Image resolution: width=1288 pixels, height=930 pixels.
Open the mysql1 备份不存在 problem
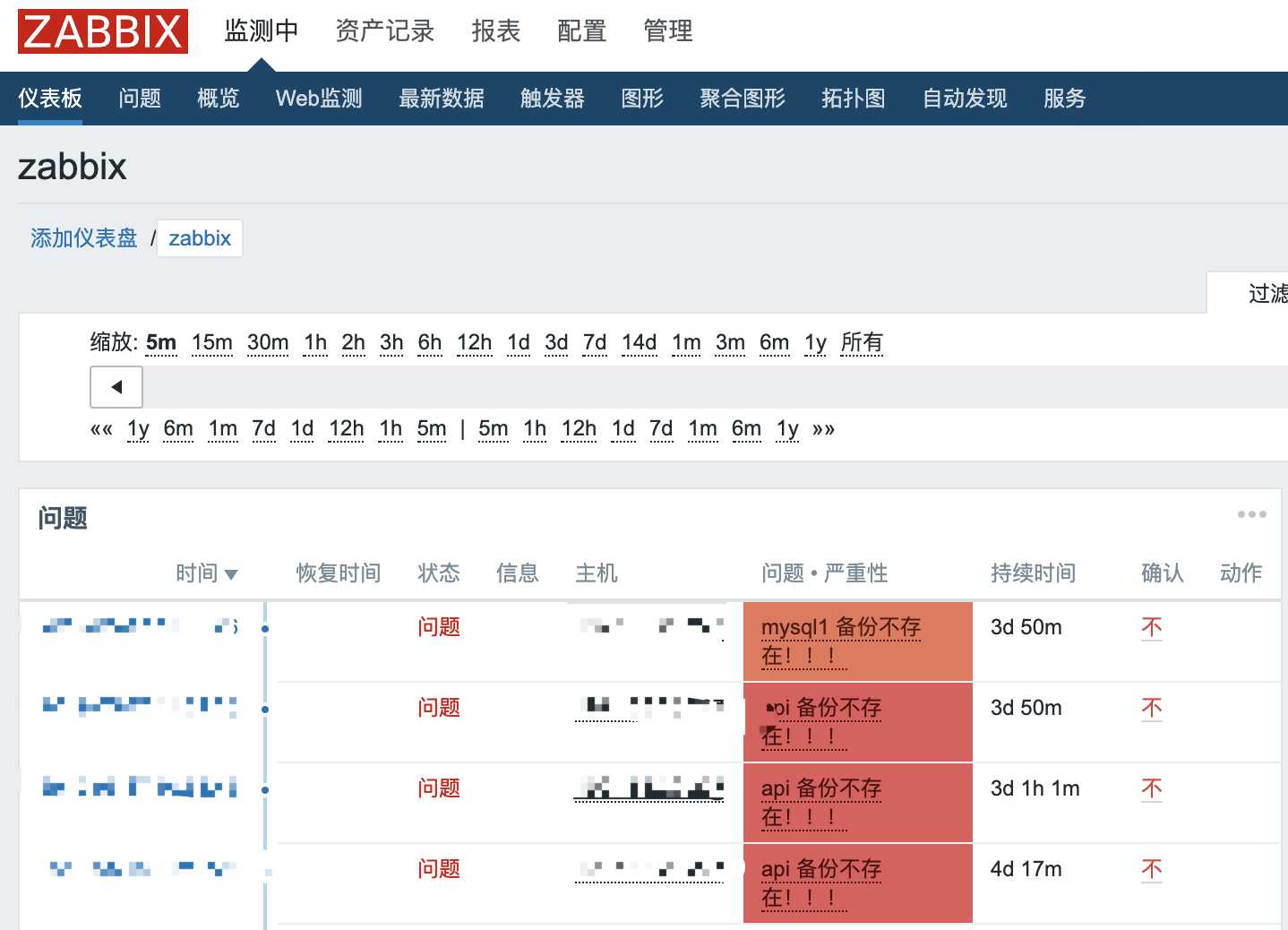[x=841, y=641]
